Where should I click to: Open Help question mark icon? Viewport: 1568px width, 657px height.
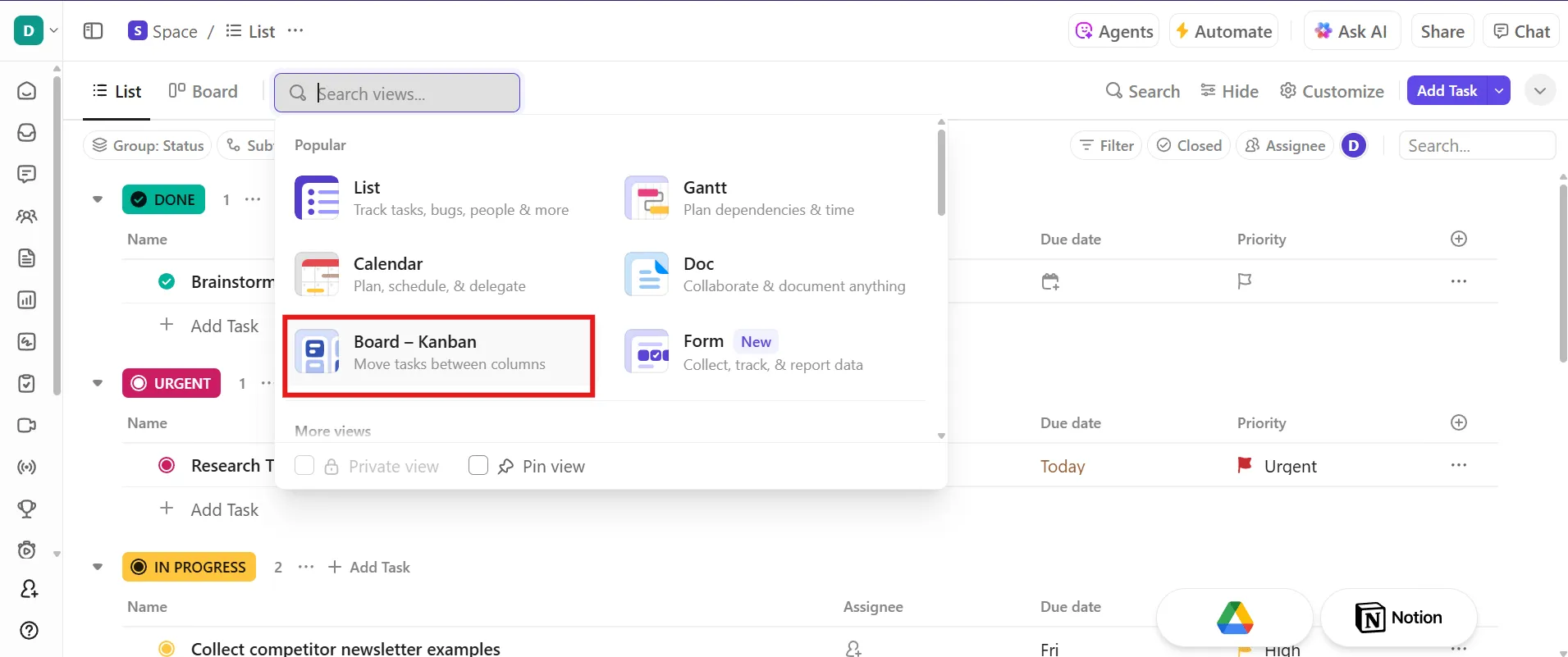pos(29,630)
